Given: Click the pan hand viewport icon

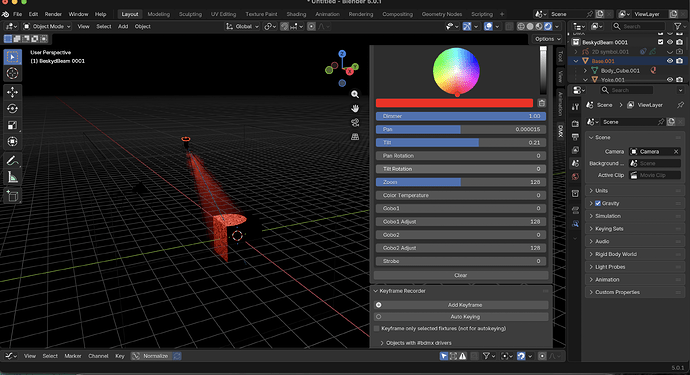Looking at the screenshot, I should (355, 108).
